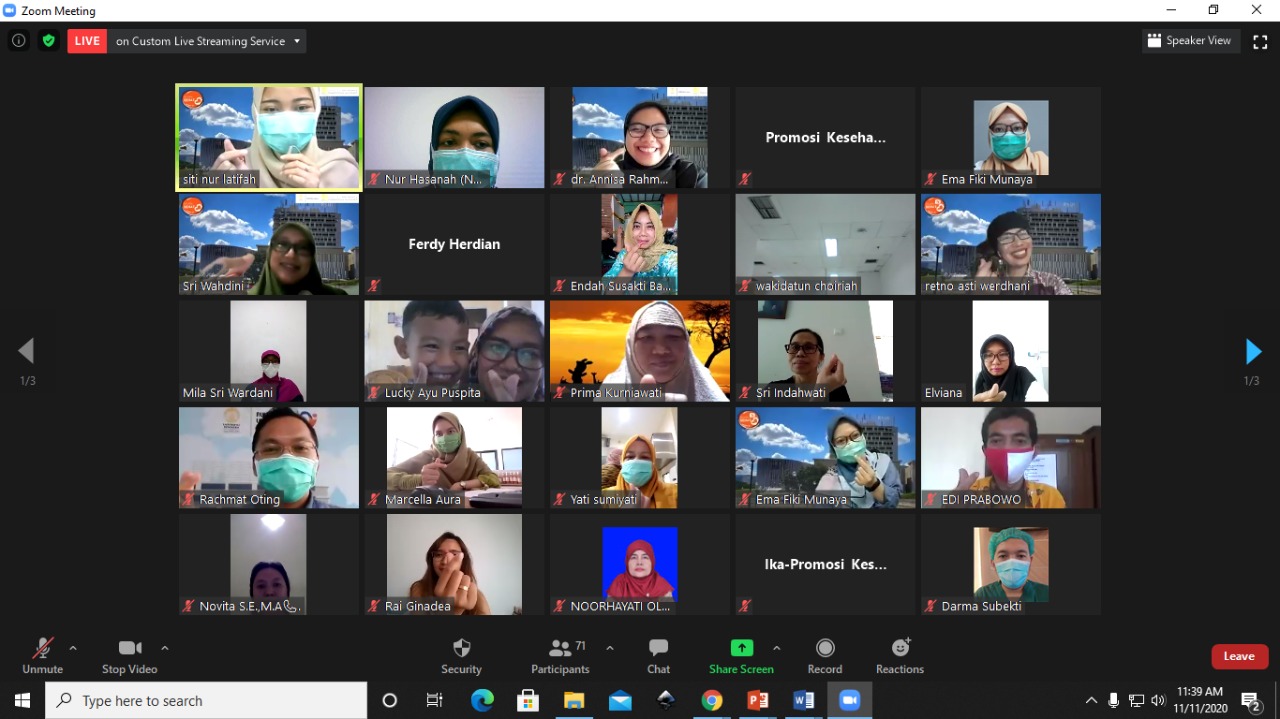Stop Video camera toggle
This screenshot has width=1280, height=719.
(129, 656)
